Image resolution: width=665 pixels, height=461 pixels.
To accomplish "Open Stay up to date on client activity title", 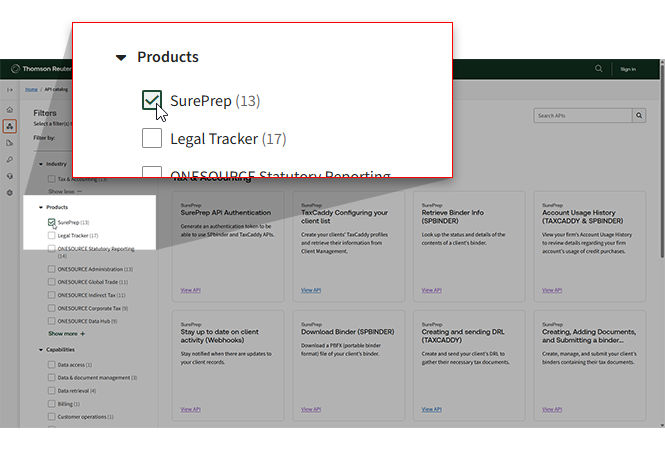I will [219, 336].
